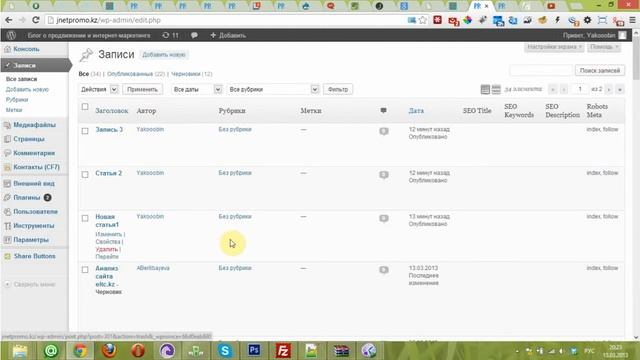Screen dimensions: 640x360
Task: Toggle the select-all checkbox in header
Action: 85,107
